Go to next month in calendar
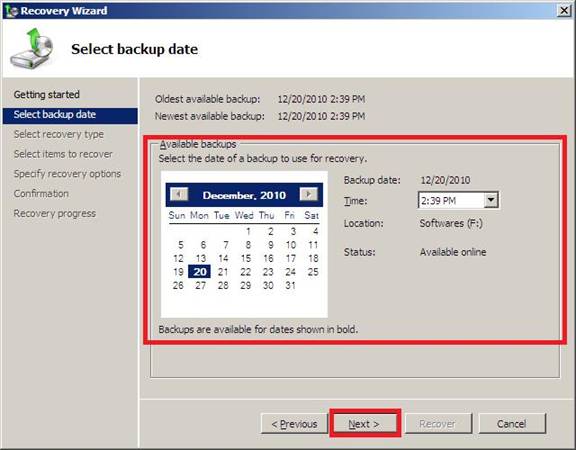 (309, 194)
